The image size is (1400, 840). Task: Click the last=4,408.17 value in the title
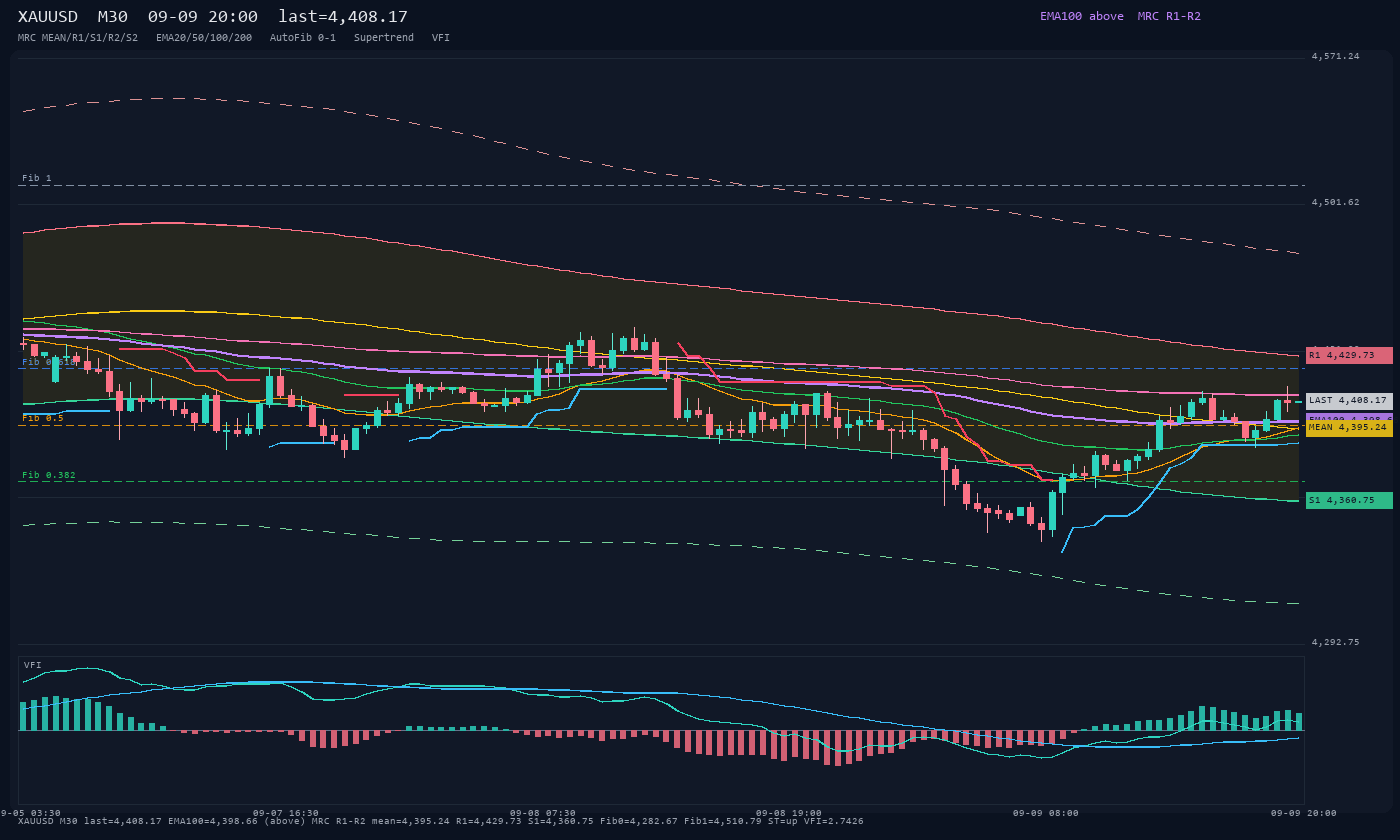343,17
